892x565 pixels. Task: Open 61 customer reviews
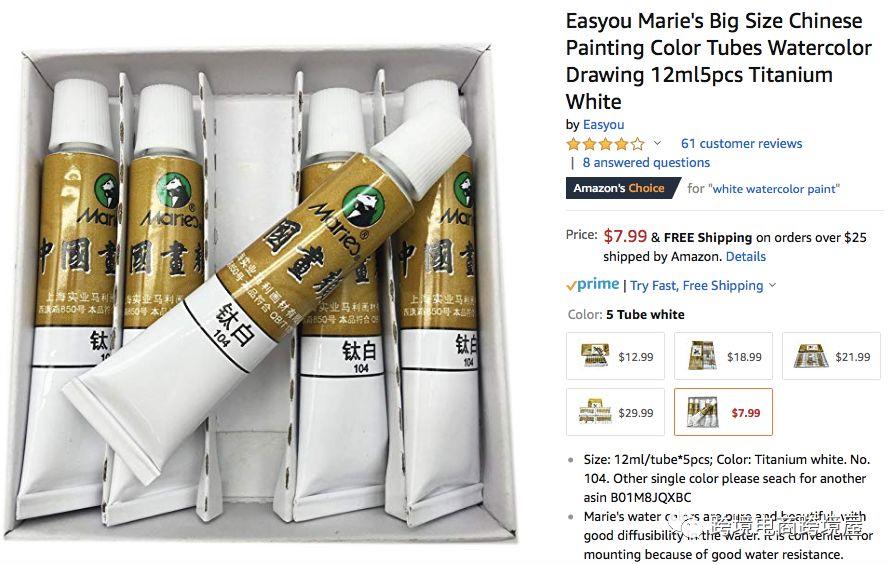[741, 143]
